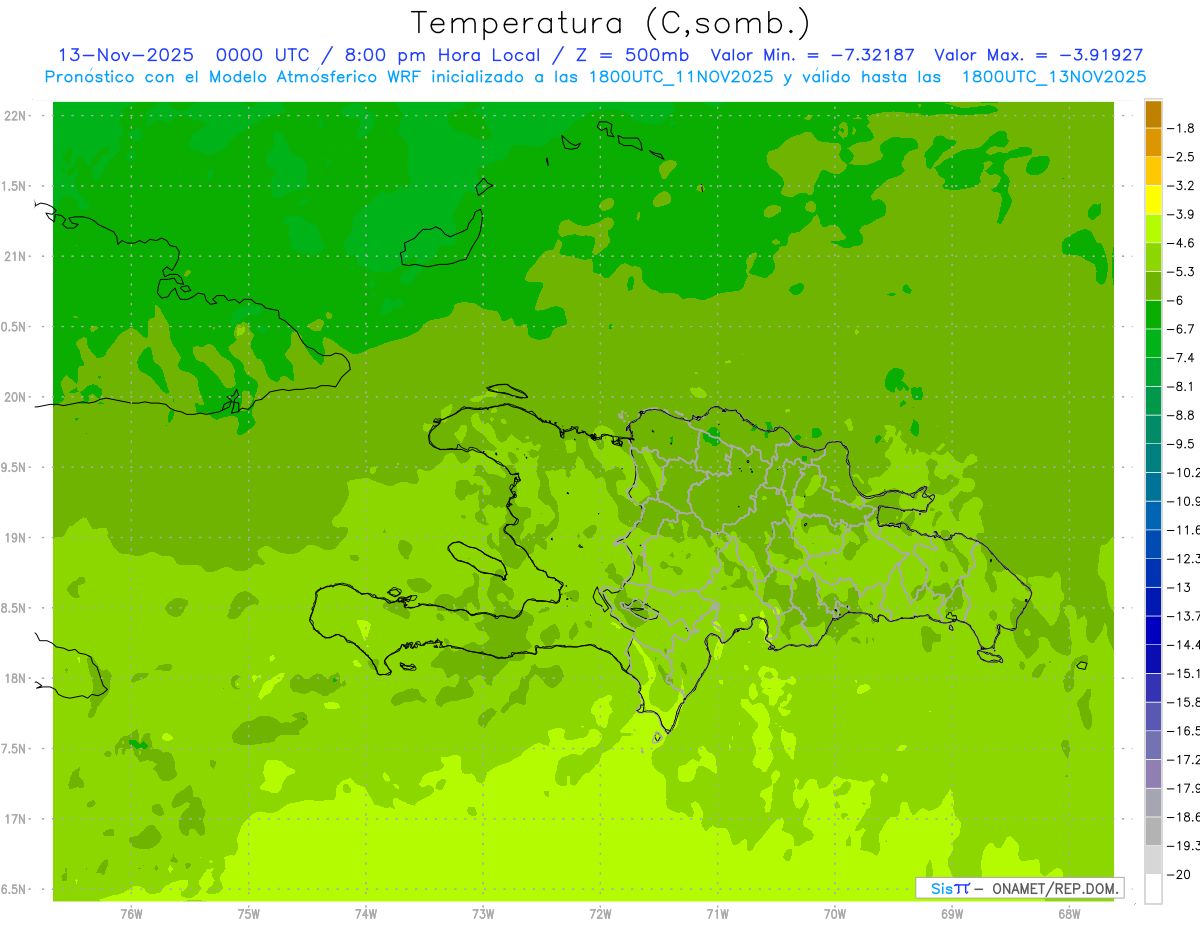This screenshot has height=927, width=1200.
Task: Click the '-16.5' colorbar value
Action: (x=1185, y=731)
